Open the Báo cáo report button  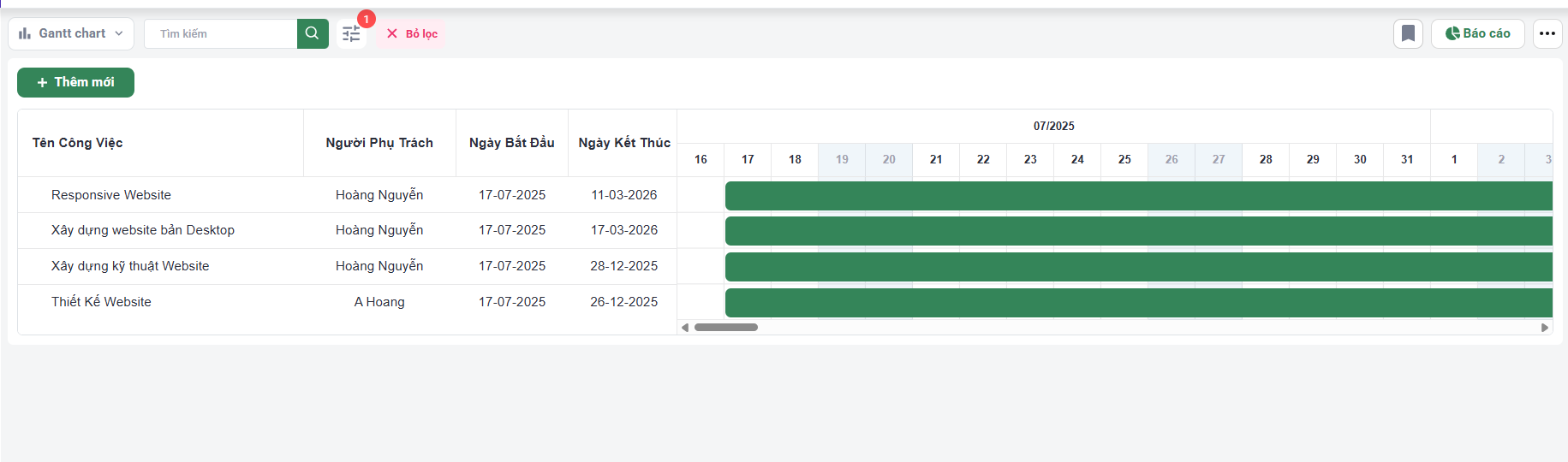coord(1477,33)
